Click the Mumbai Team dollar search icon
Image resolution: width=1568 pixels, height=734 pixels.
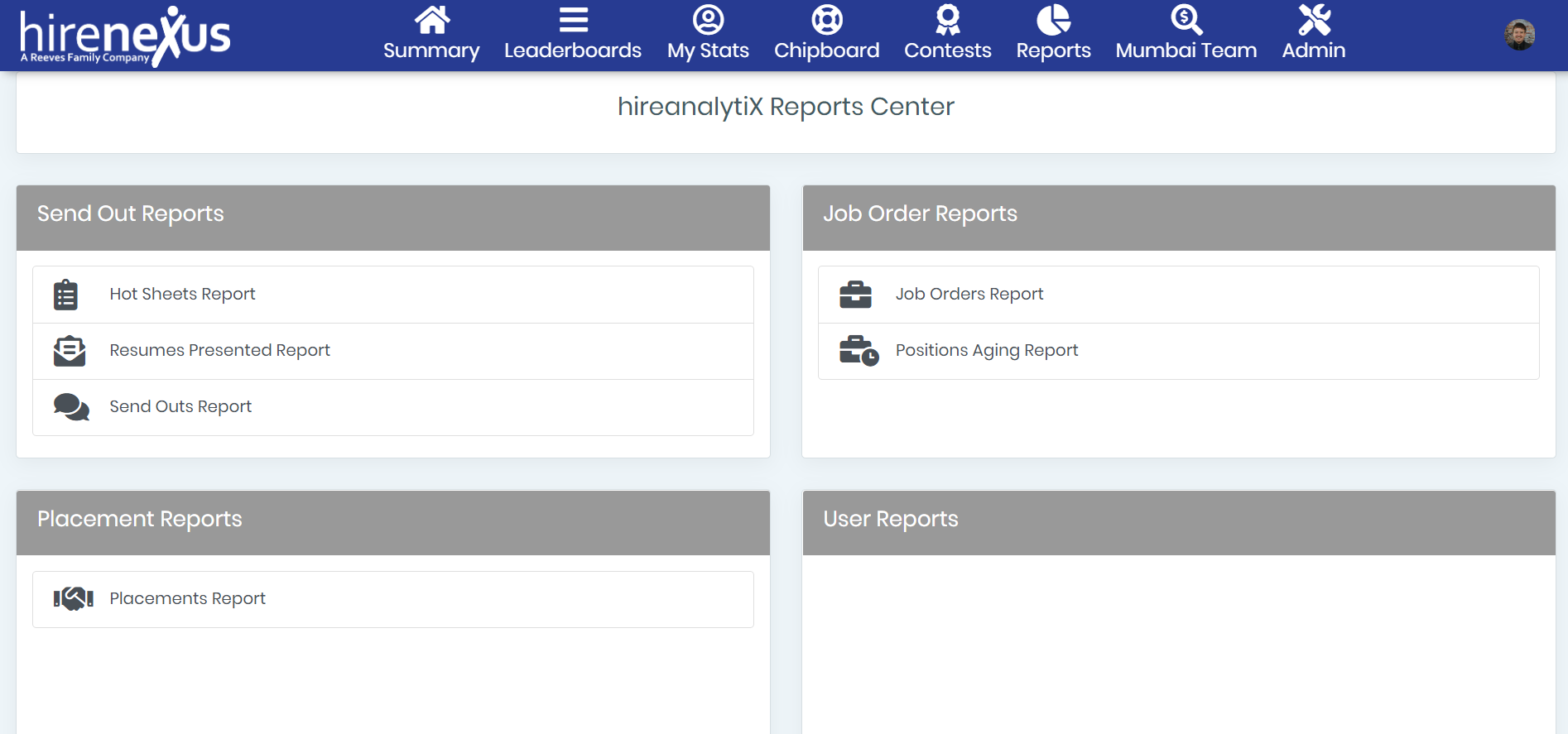pos(1186,19)
